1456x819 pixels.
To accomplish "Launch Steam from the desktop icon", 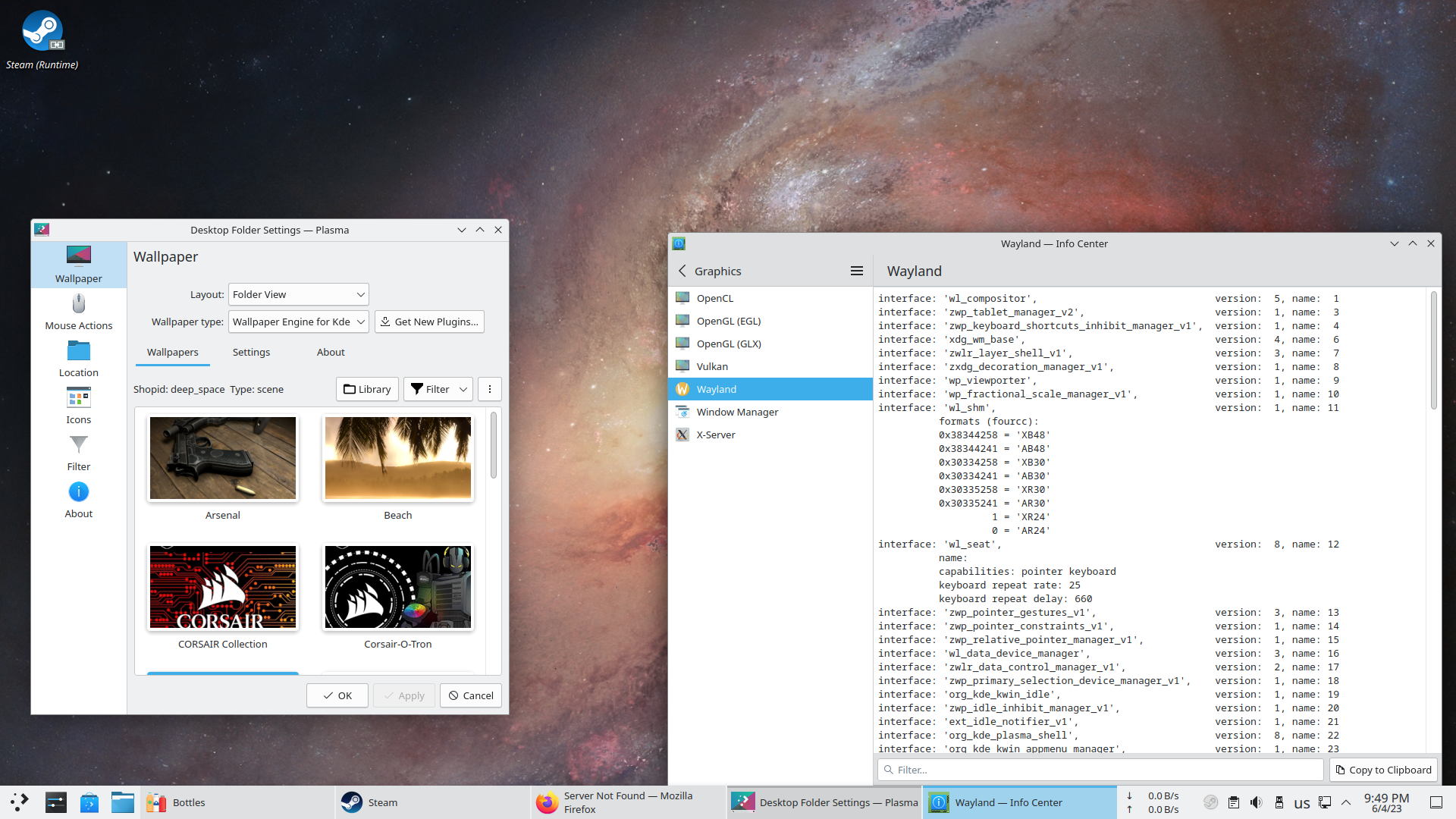I will [42, 32].
